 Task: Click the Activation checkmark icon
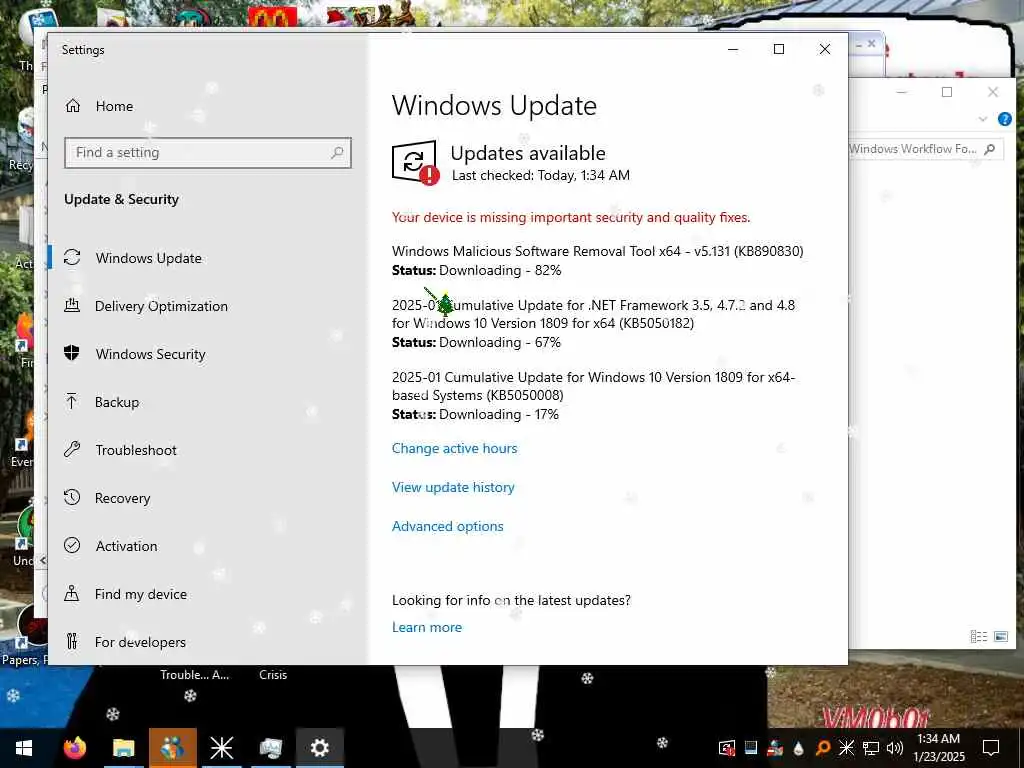coord(72,545)
